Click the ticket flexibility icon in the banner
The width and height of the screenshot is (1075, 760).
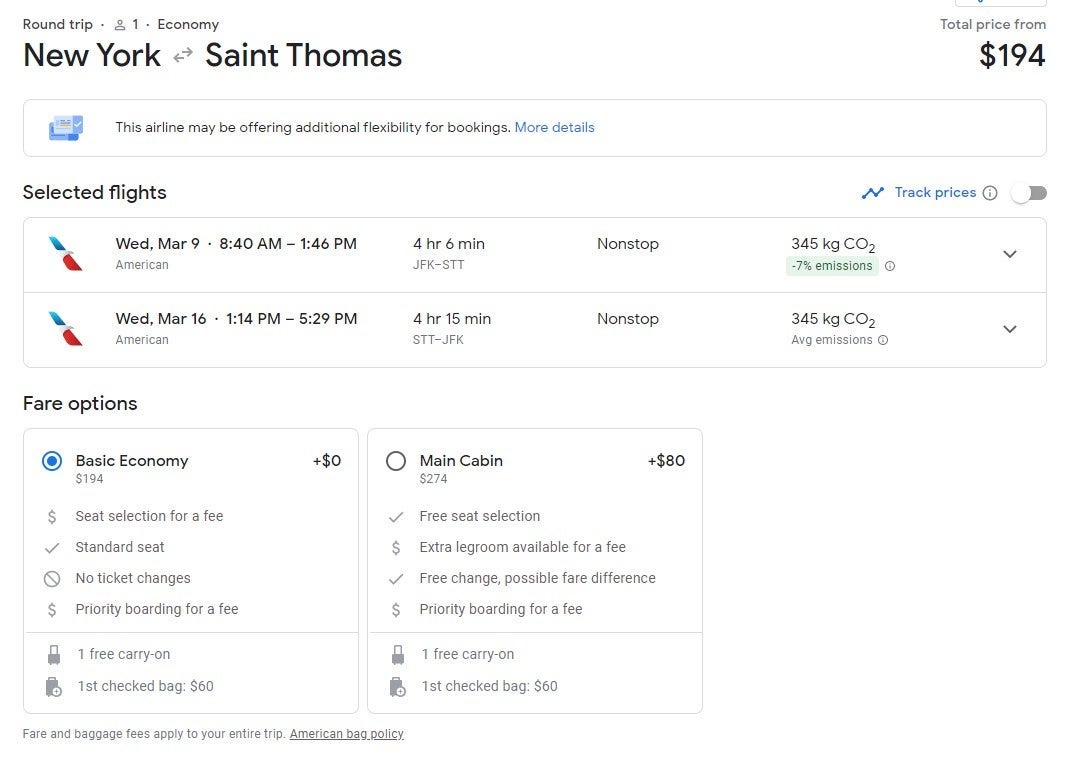[66, 128]
